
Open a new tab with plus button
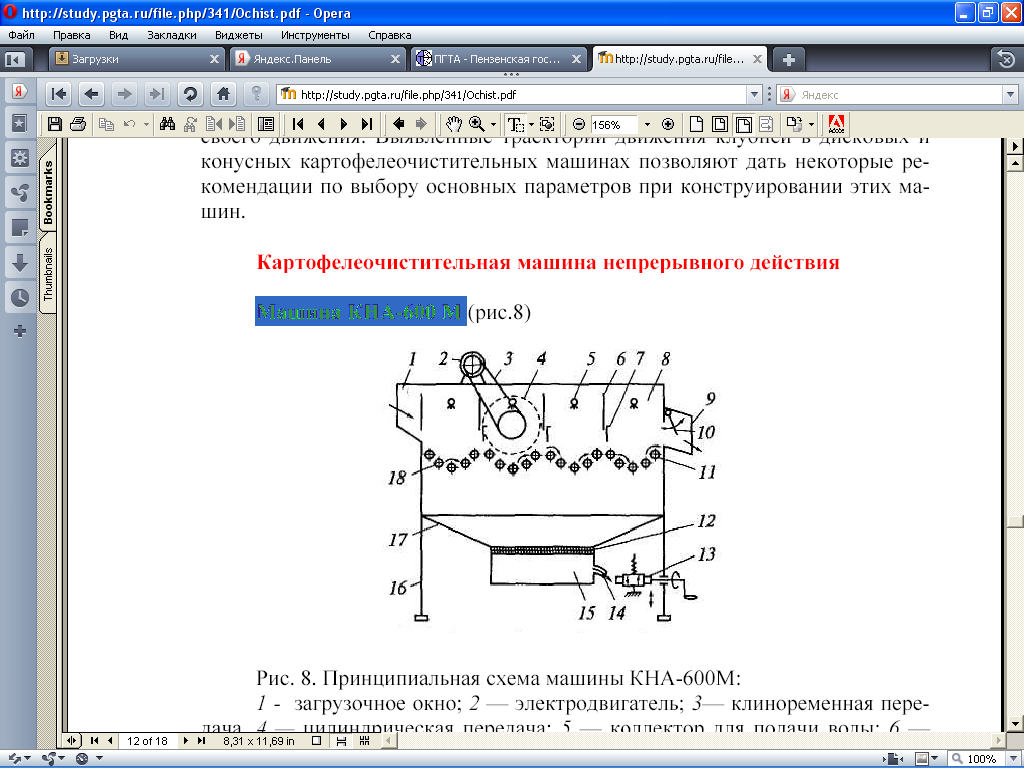[789, 59]
